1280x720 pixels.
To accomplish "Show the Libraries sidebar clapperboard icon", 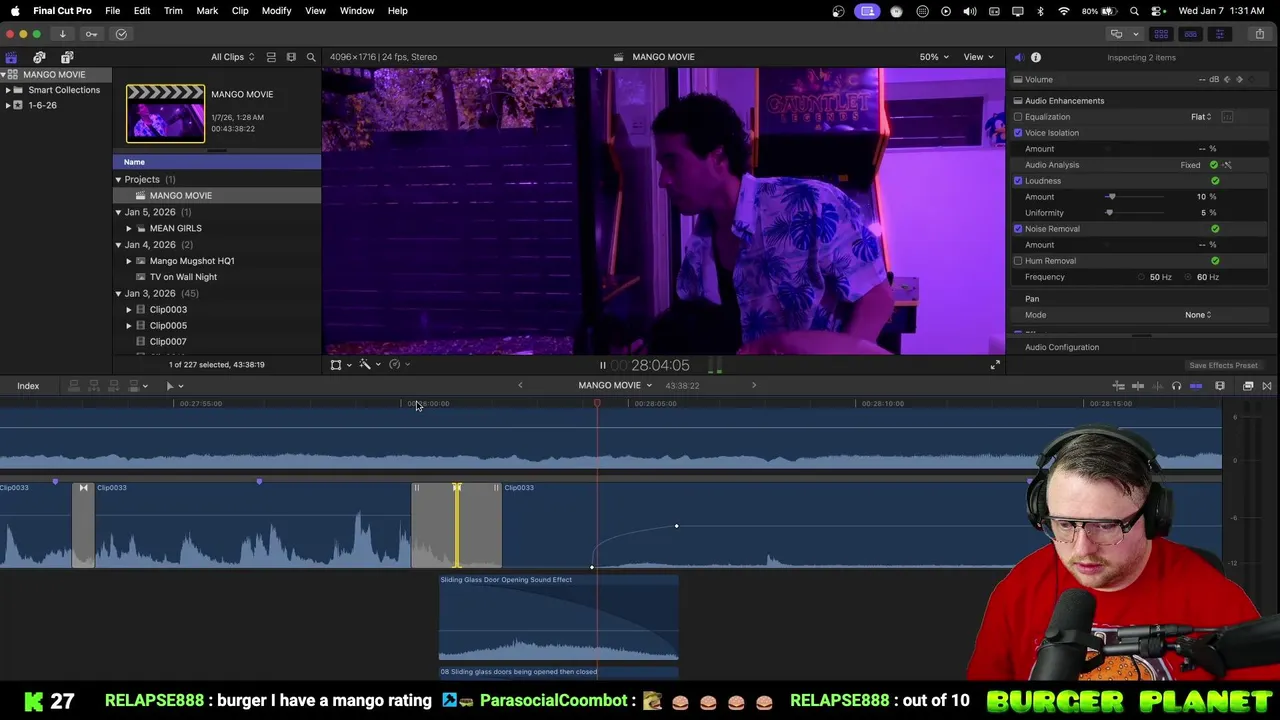I will tap(11, 57).
